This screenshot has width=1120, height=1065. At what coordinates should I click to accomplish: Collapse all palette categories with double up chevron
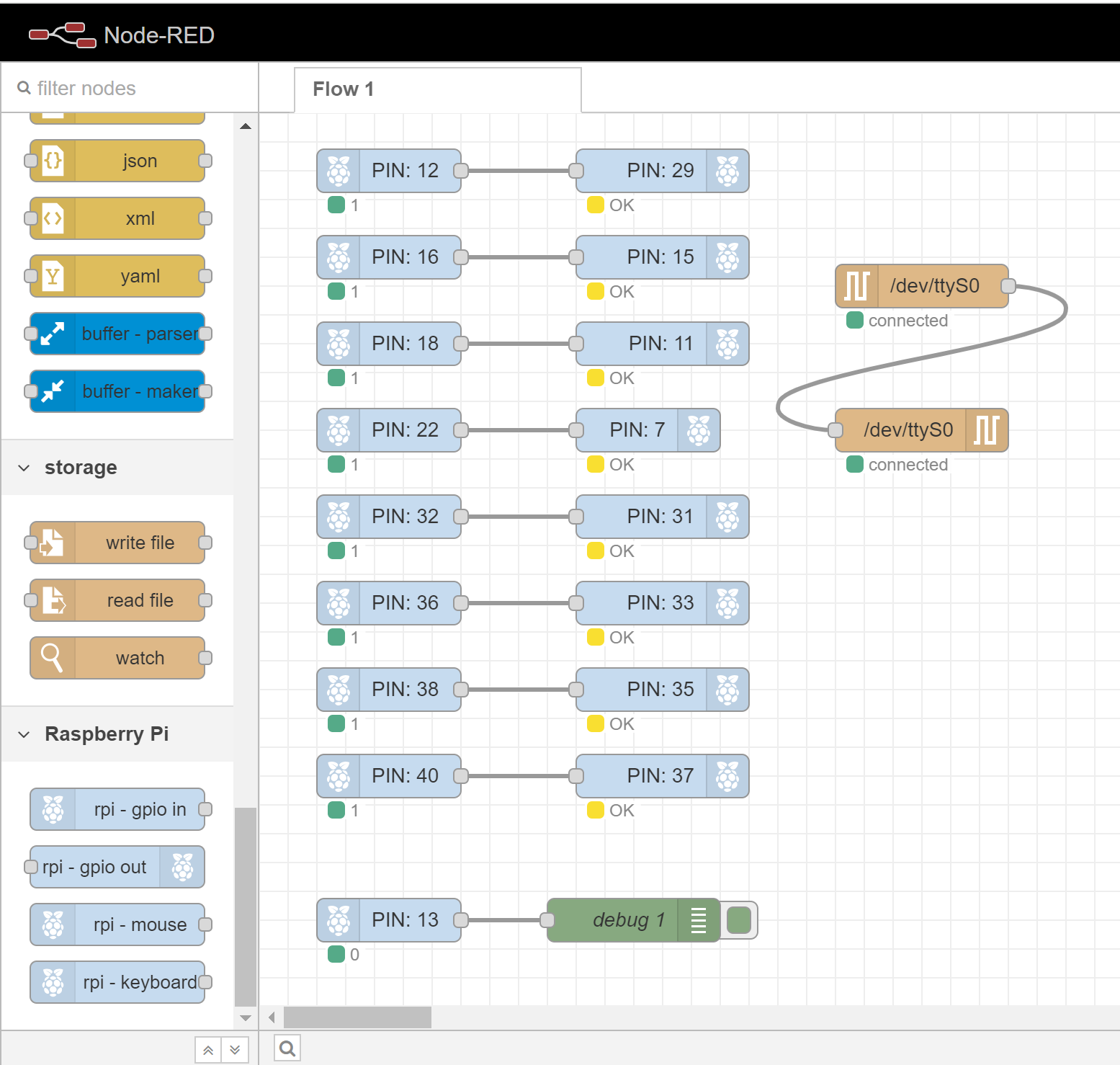208,1050
